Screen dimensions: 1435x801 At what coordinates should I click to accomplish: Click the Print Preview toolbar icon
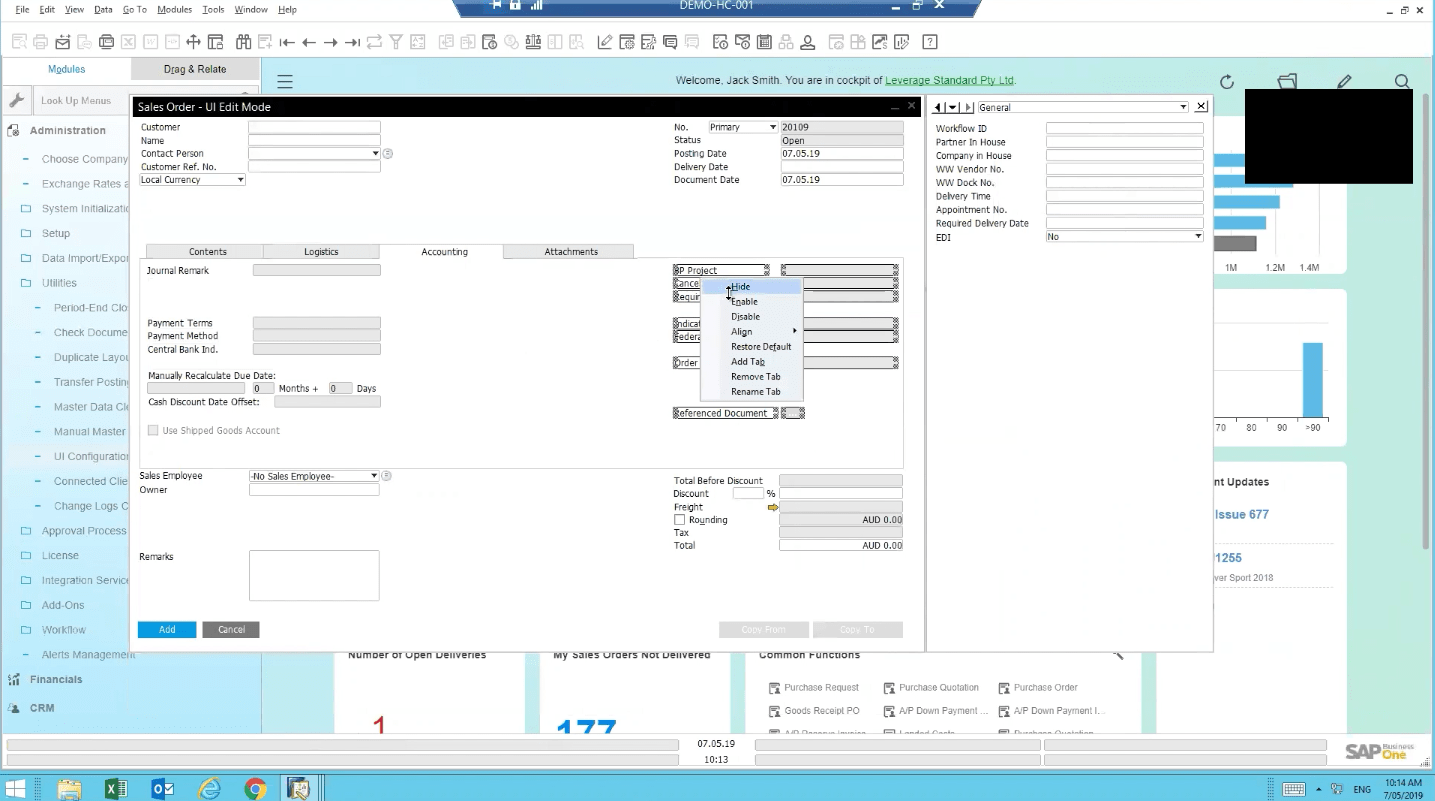pos(20,41)
